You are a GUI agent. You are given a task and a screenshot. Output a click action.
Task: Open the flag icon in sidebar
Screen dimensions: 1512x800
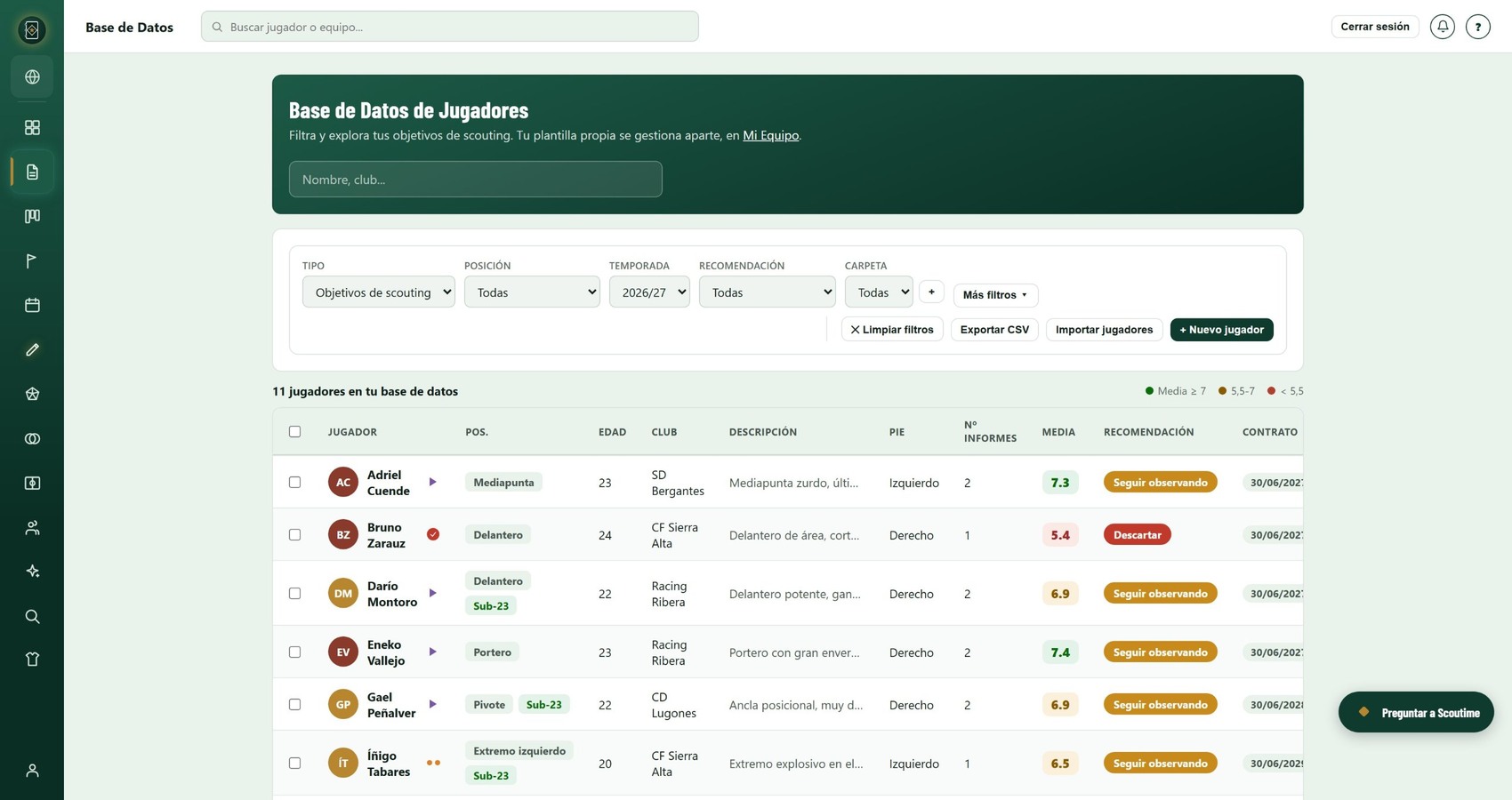pos(32,260)
